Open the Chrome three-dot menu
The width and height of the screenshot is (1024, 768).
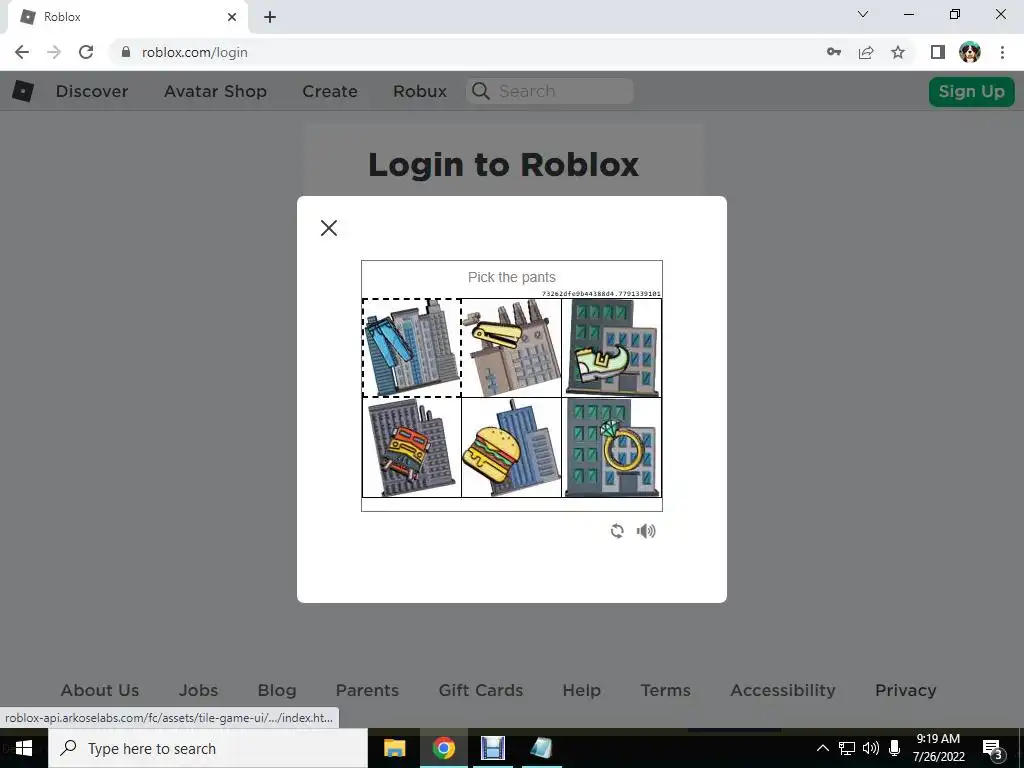click(1002, 52)
